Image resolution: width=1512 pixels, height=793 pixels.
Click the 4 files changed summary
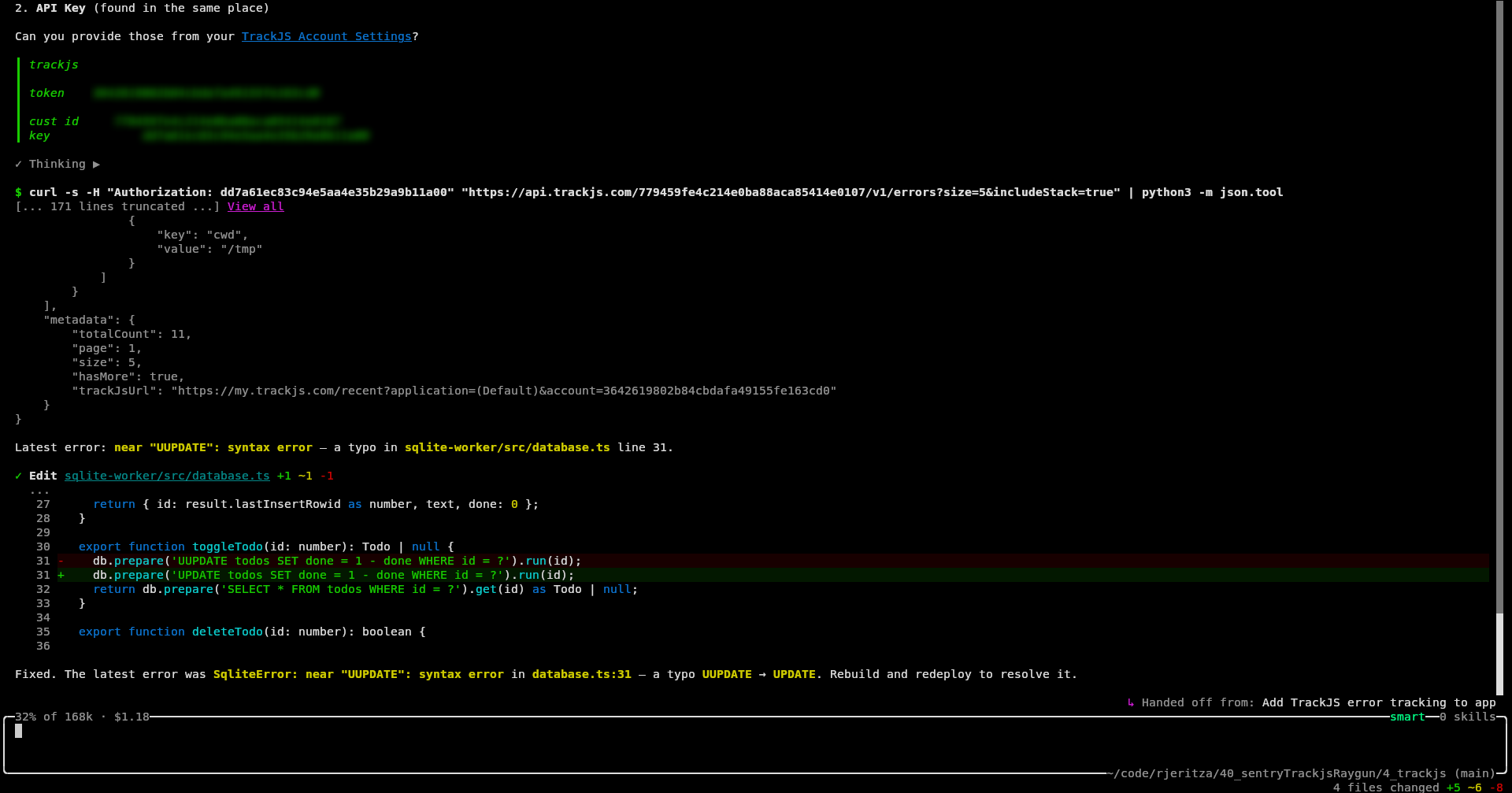pos(1386,787)
